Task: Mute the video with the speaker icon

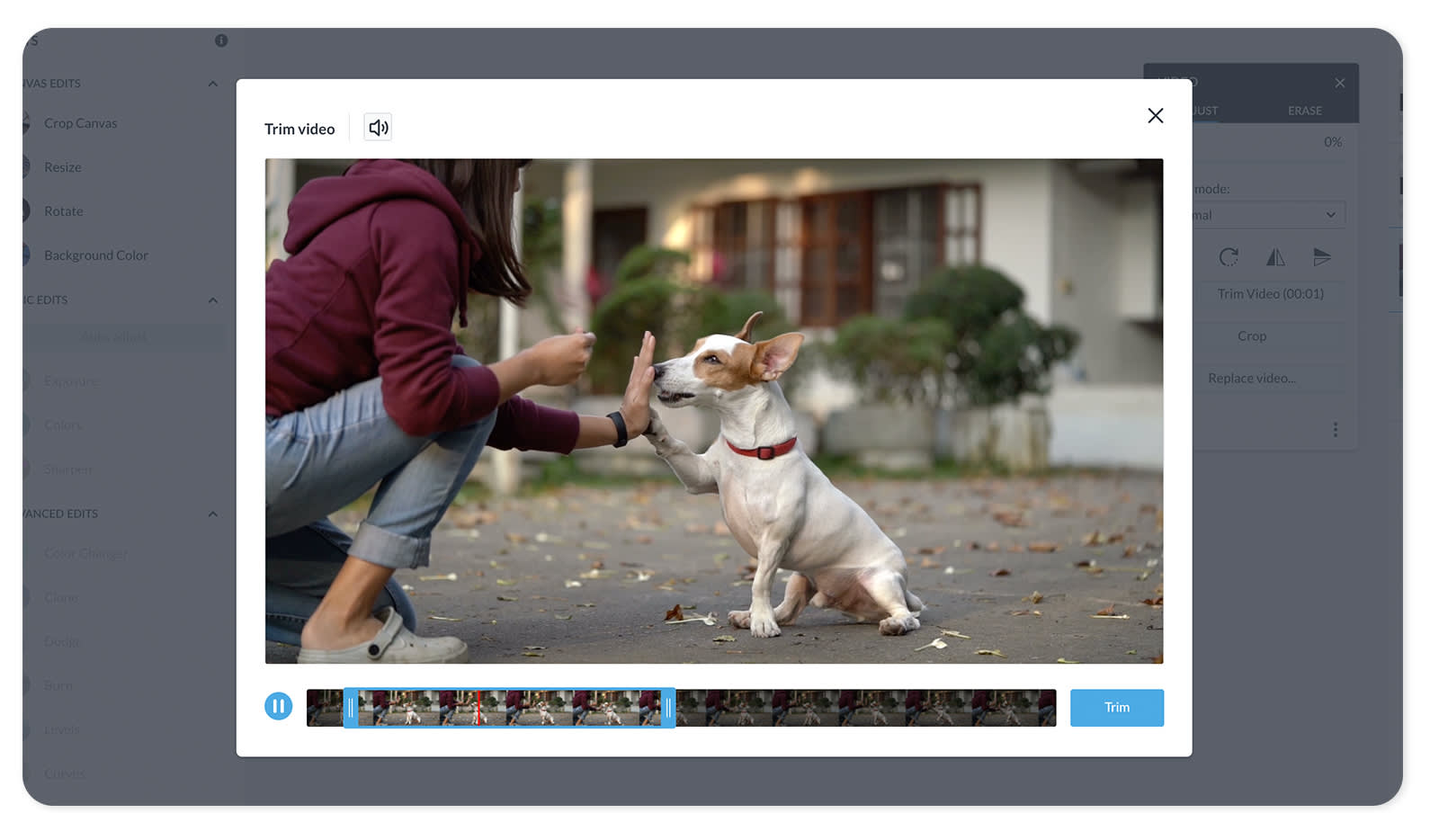Action: [x=378, y=128]
